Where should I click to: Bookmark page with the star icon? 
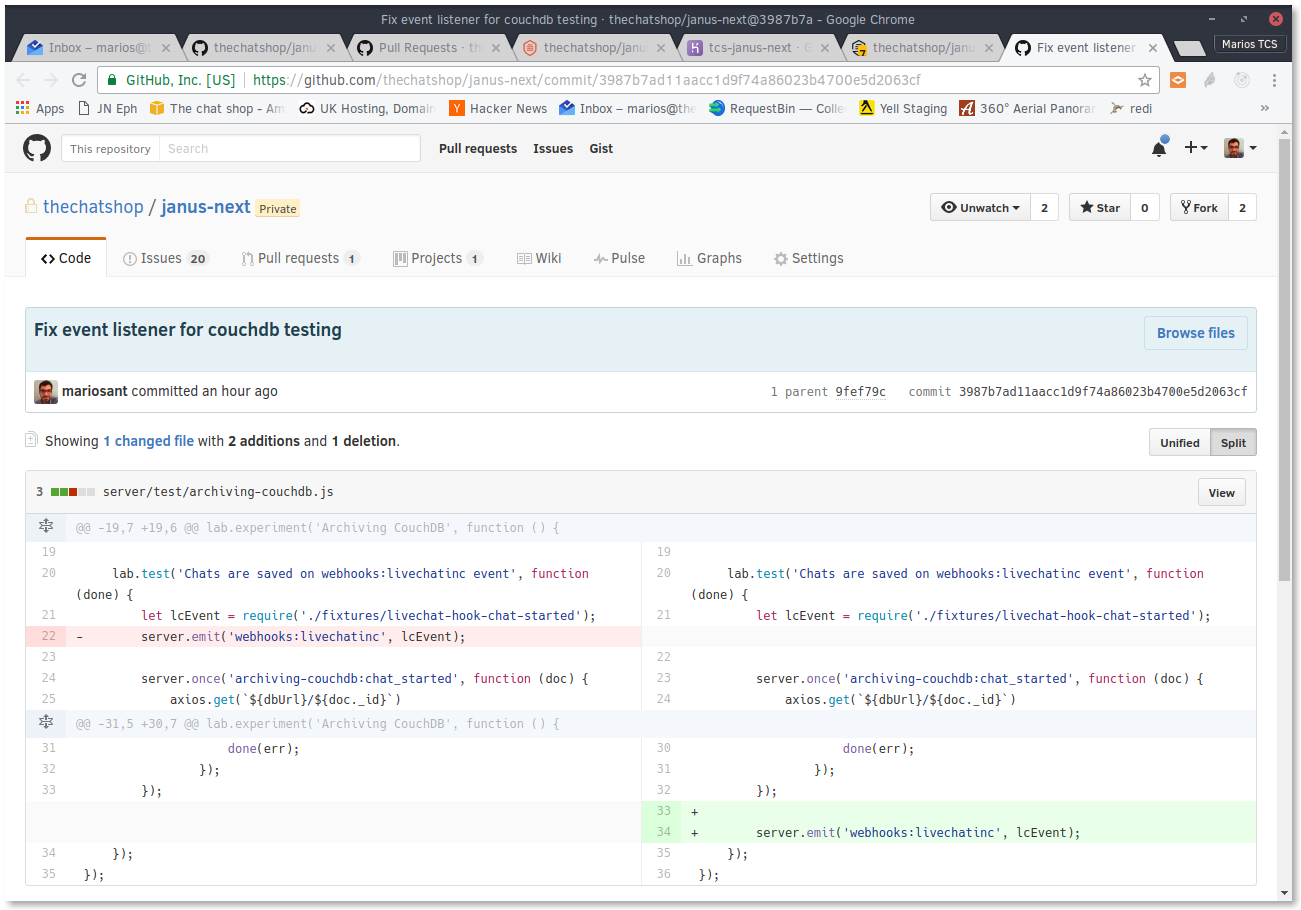(x=1145, y=80)
